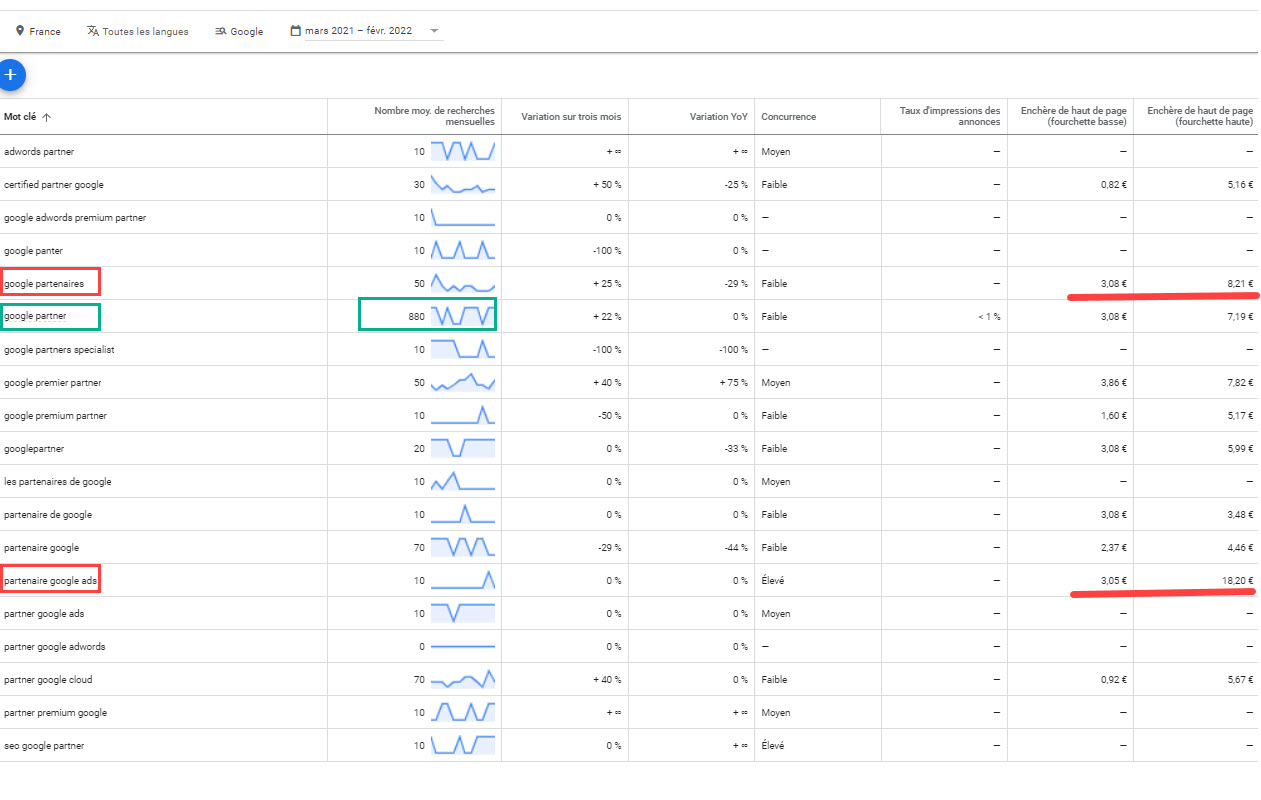This screenshot has width=1261, height=800.
Task: Select keyword adwords partner
Action: (39, 151)
